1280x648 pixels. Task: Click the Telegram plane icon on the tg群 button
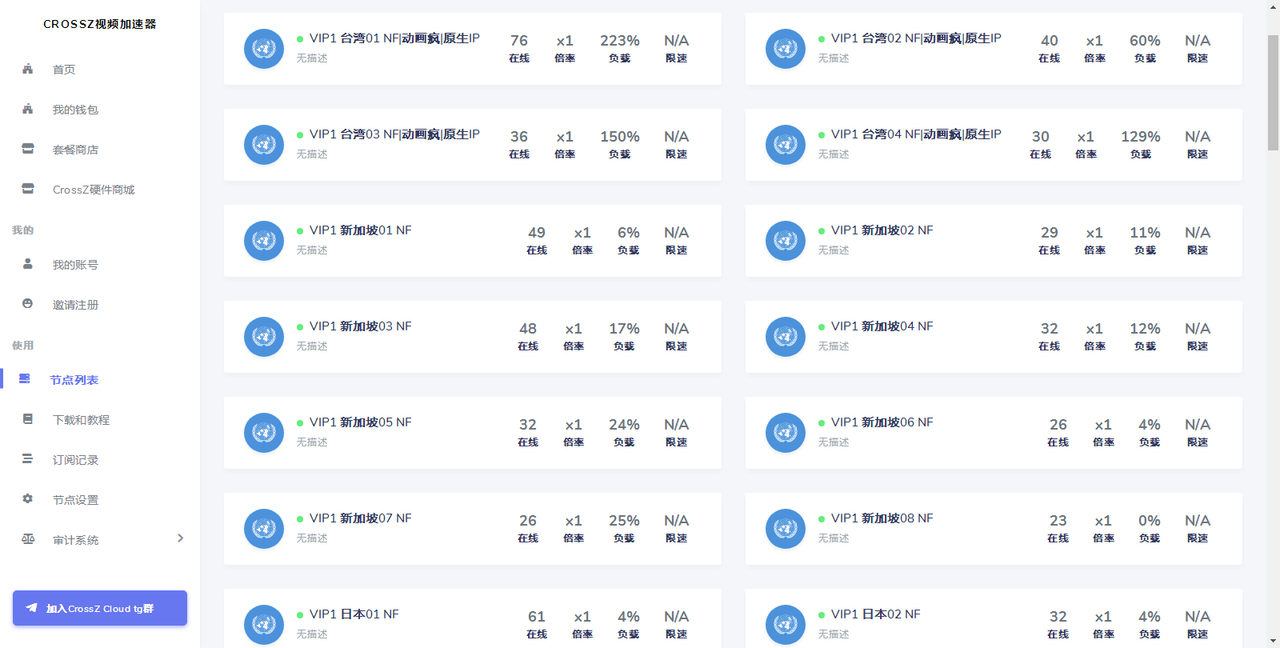pyautogui.click(x=32, y=608)
